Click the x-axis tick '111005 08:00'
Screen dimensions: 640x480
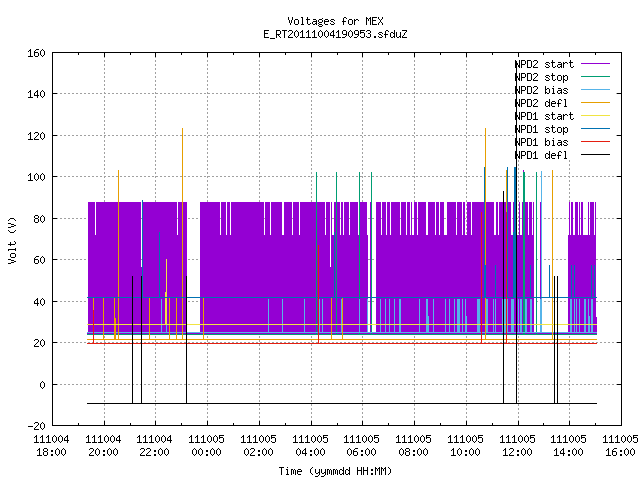[x=413, y=446]
